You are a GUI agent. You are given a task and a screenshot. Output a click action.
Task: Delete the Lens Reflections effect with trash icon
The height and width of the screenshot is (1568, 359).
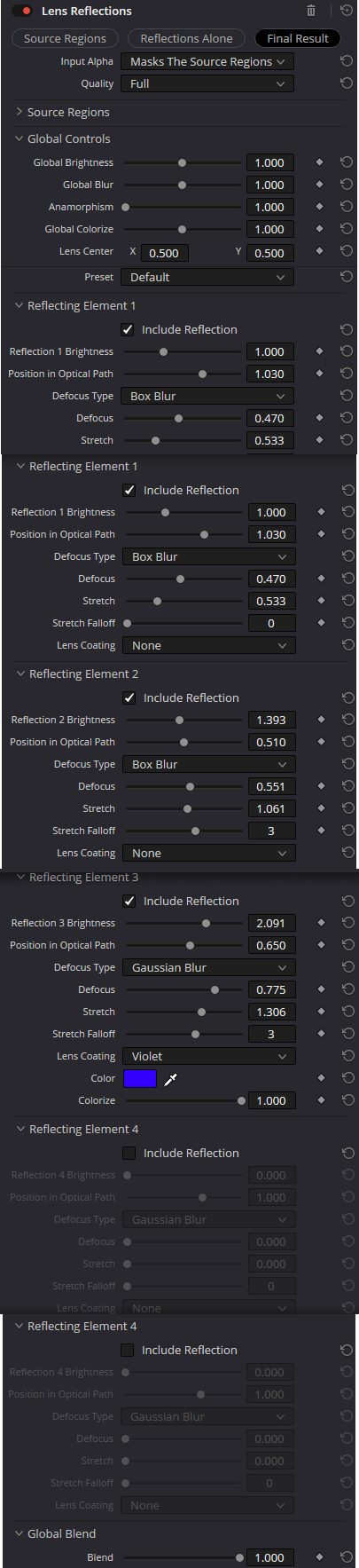click(x=311, y=11)
